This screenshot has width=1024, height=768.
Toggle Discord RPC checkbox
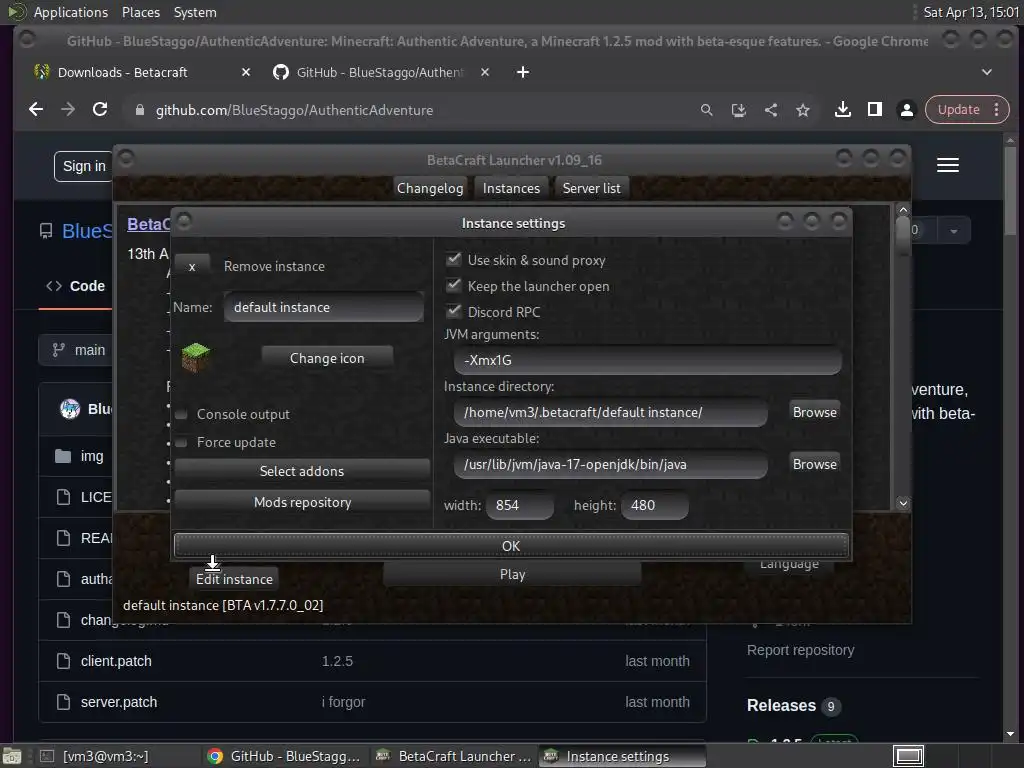[x=454, y=312]
